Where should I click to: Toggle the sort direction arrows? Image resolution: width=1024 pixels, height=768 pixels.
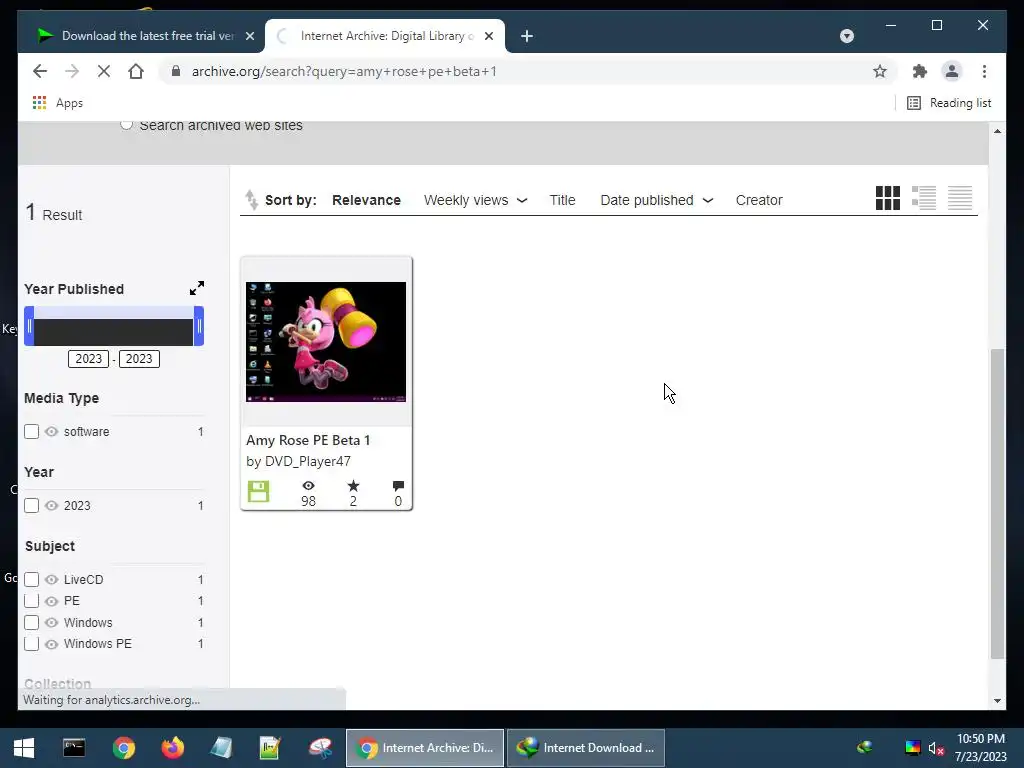coord(251,200)
